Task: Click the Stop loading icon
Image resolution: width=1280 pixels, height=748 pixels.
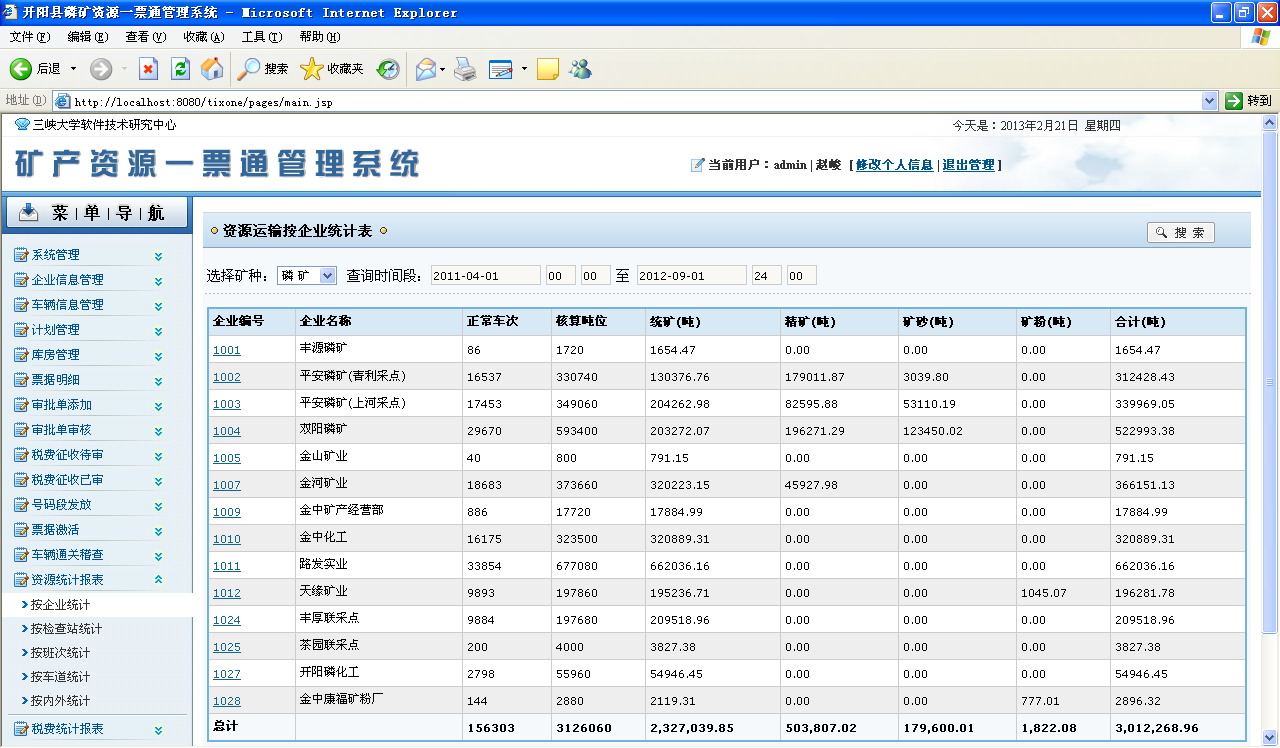Action: 148,69
